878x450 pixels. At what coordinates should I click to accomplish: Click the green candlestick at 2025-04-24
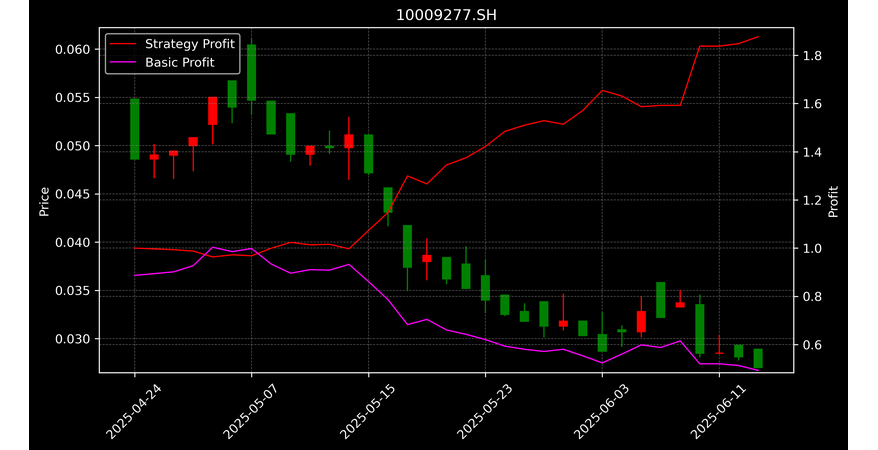pyautogui.click(x=134, y=129)
